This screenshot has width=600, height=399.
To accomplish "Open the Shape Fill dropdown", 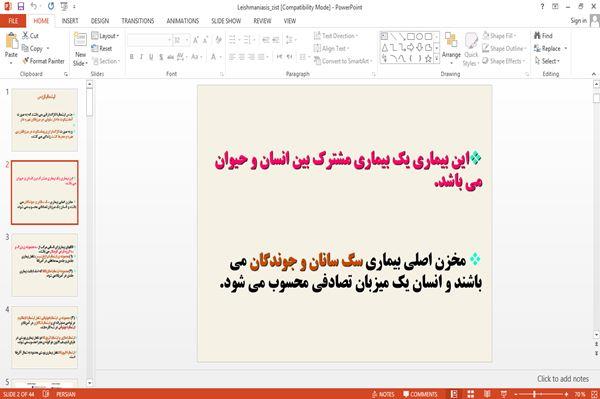I will [499, 36].
